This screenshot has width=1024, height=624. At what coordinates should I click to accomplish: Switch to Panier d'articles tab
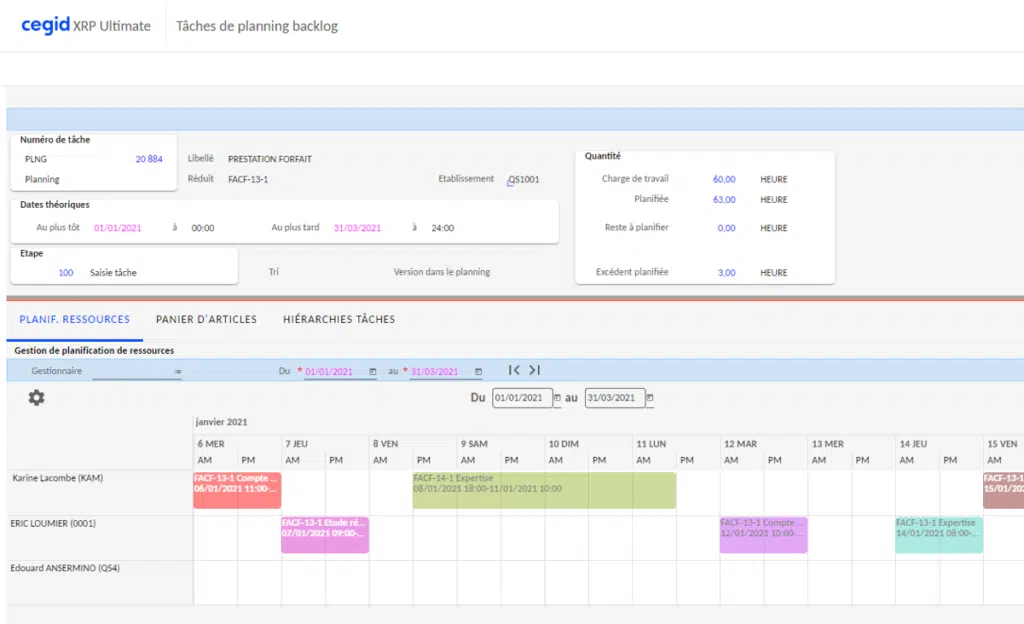click(x=206, y=320)
